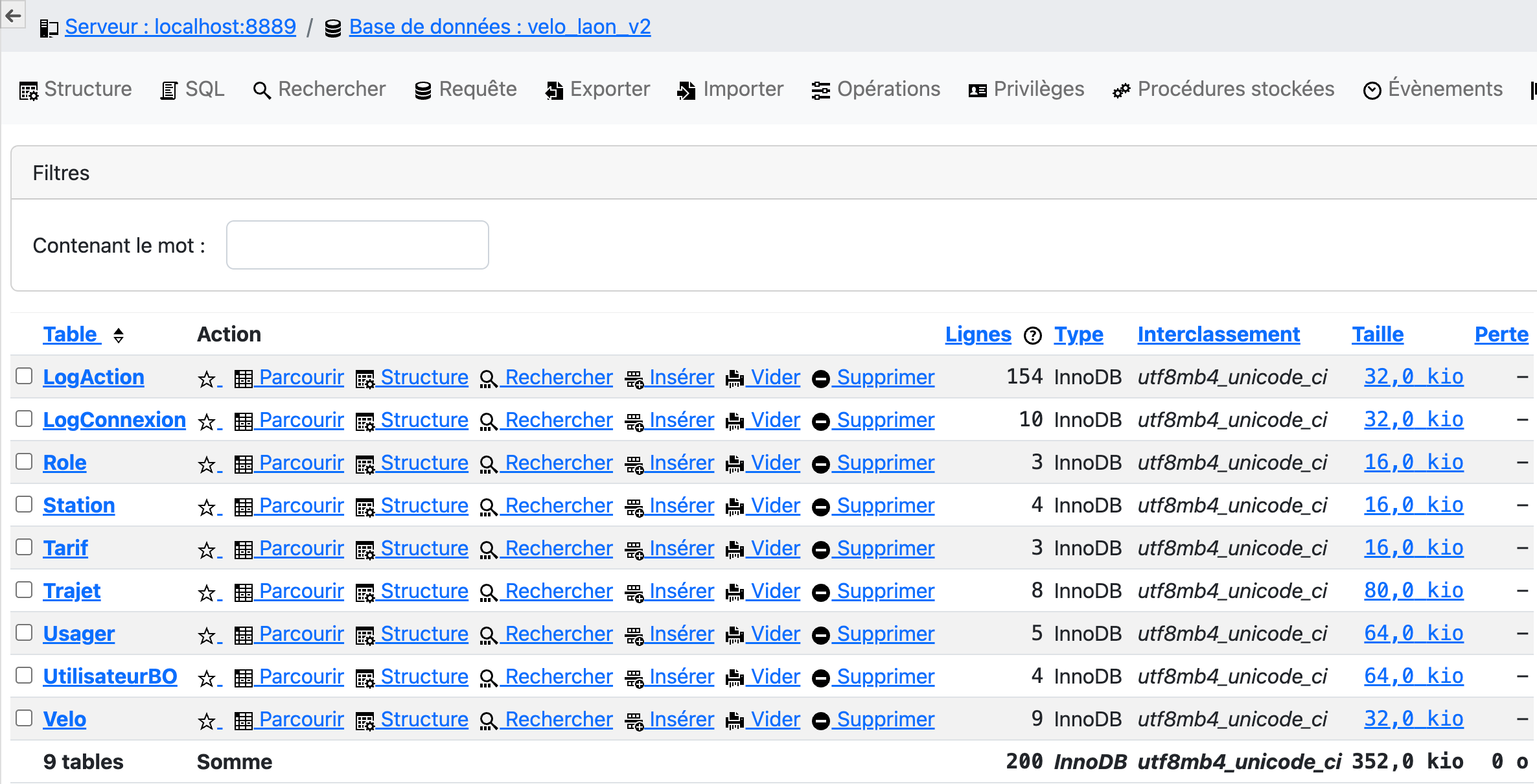Click the Structure icon for Tarif table

click(365, 550)
